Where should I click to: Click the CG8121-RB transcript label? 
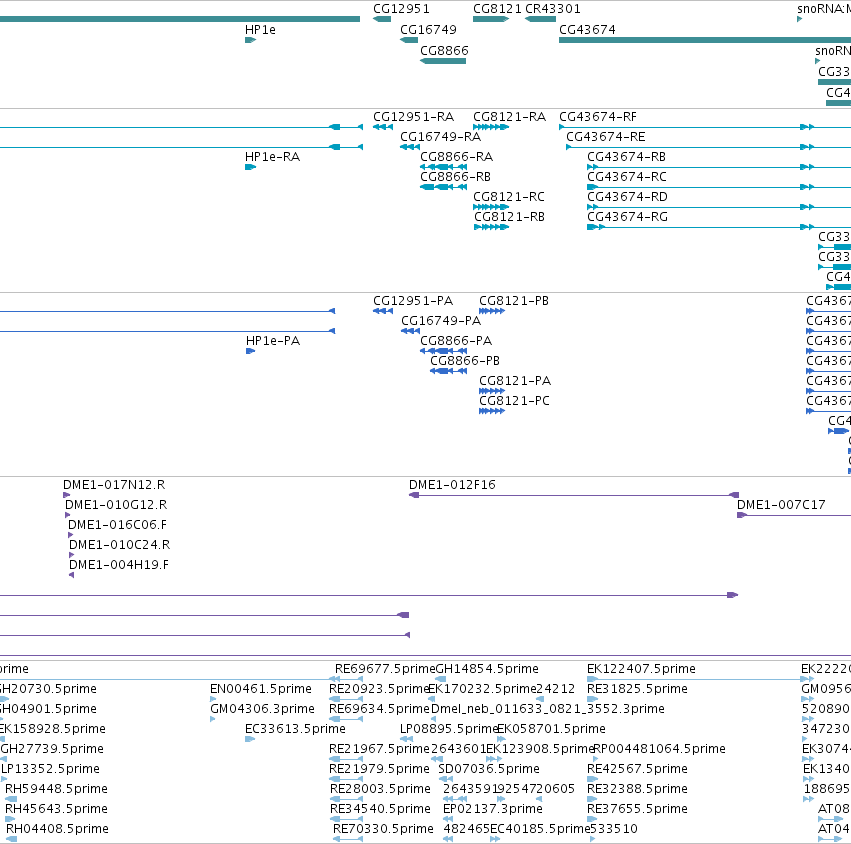509,217
